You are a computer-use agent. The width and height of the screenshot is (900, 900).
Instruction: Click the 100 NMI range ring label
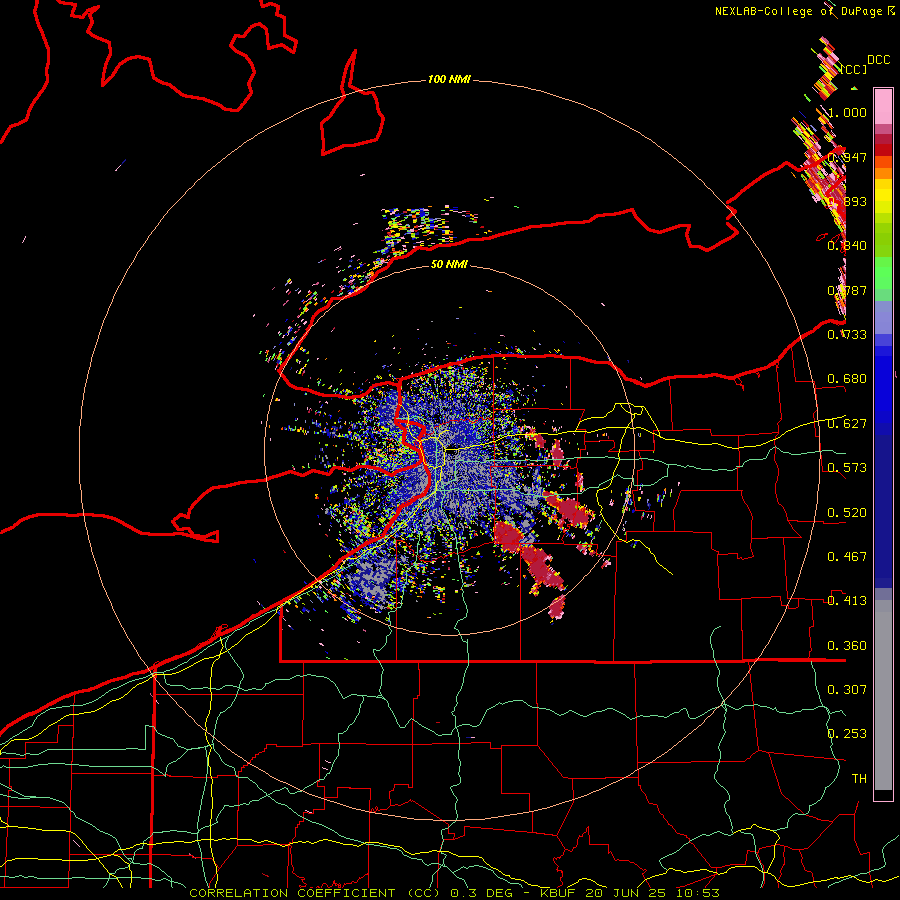pos(449,79)
